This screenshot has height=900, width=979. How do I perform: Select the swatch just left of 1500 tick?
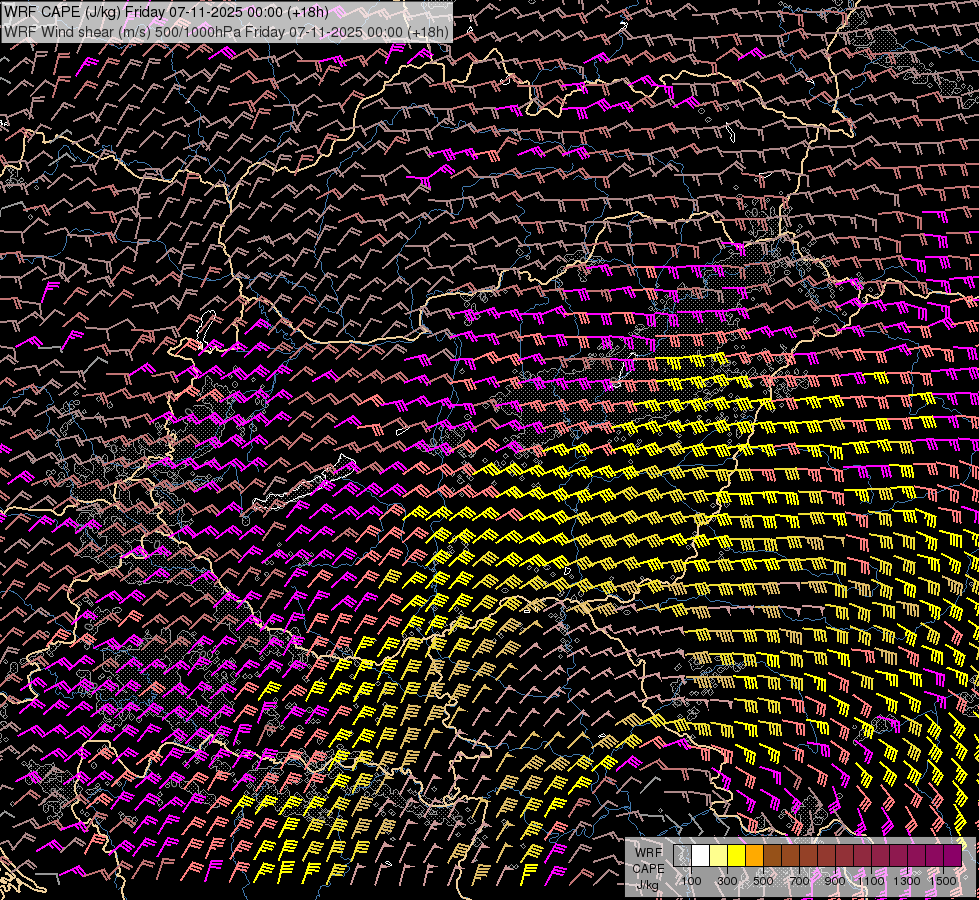click(x=934, y=856)
